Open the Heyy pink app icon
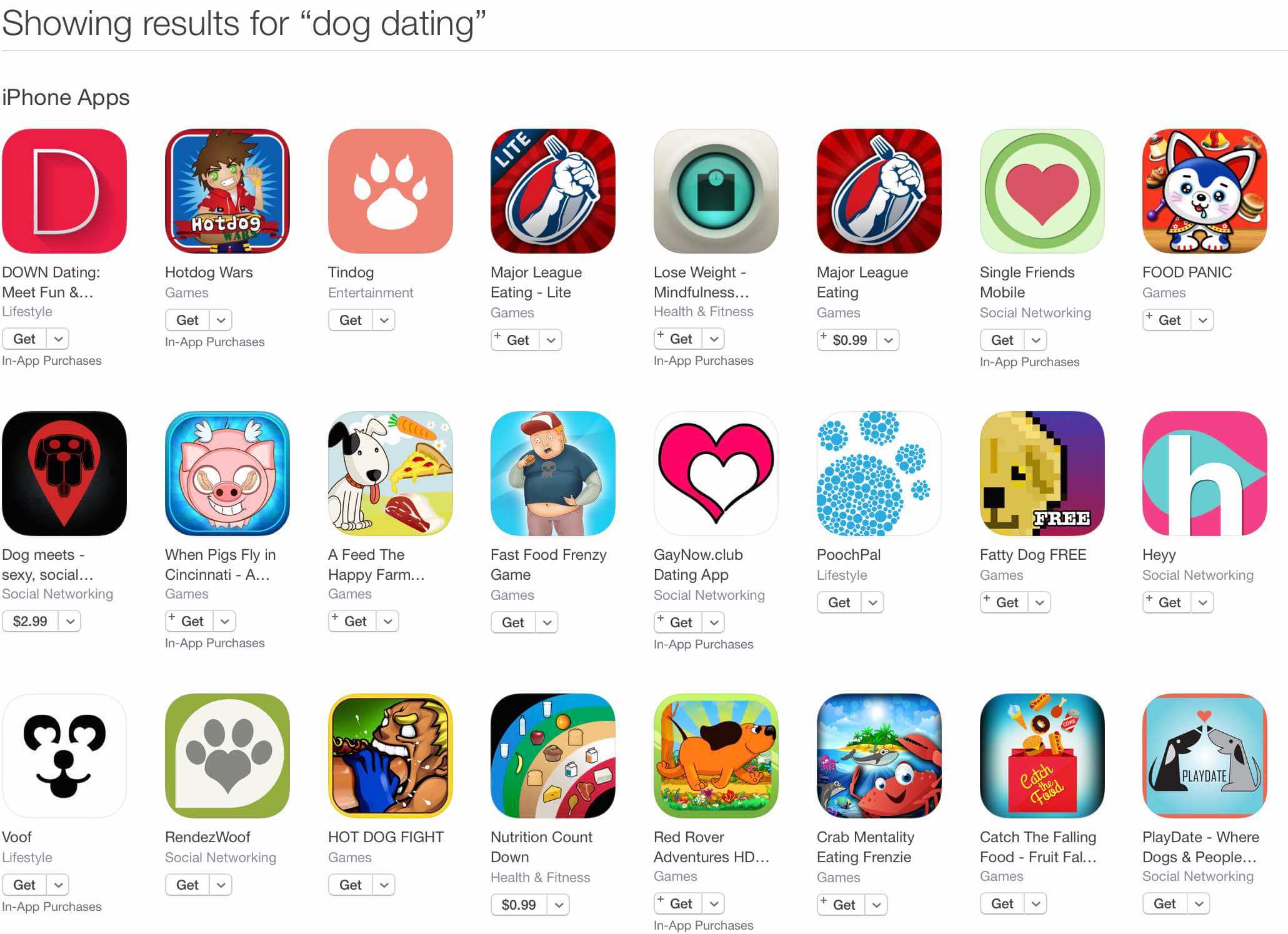Image resolution: width=1288 pixels, height=934 pixels. point(1204,474)
